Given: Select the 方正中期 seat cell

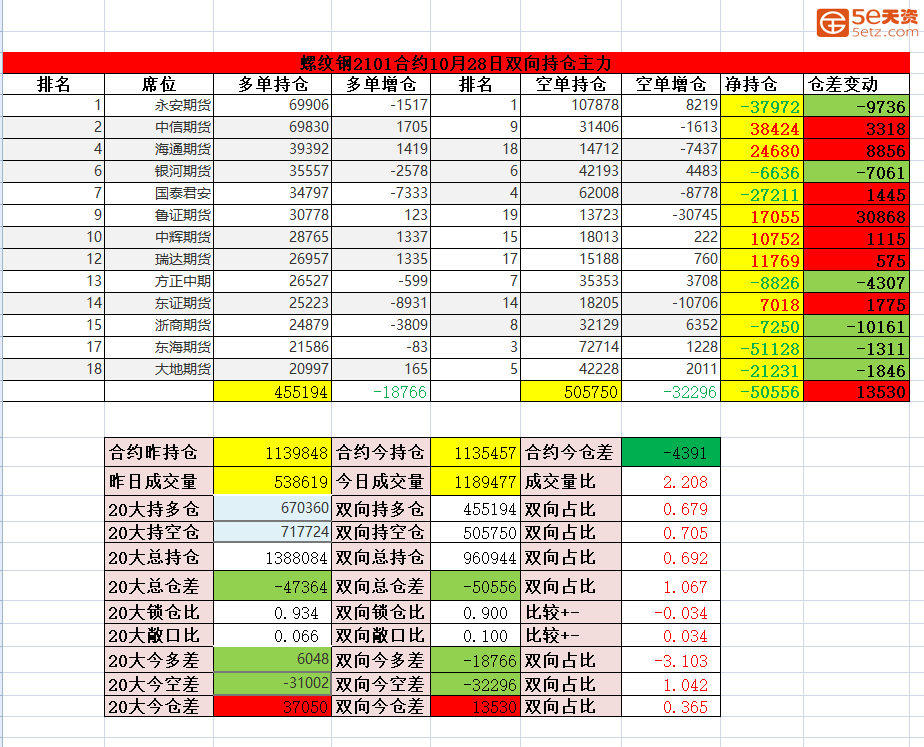Looking at the screenshot, I should [x=159, y=281].
